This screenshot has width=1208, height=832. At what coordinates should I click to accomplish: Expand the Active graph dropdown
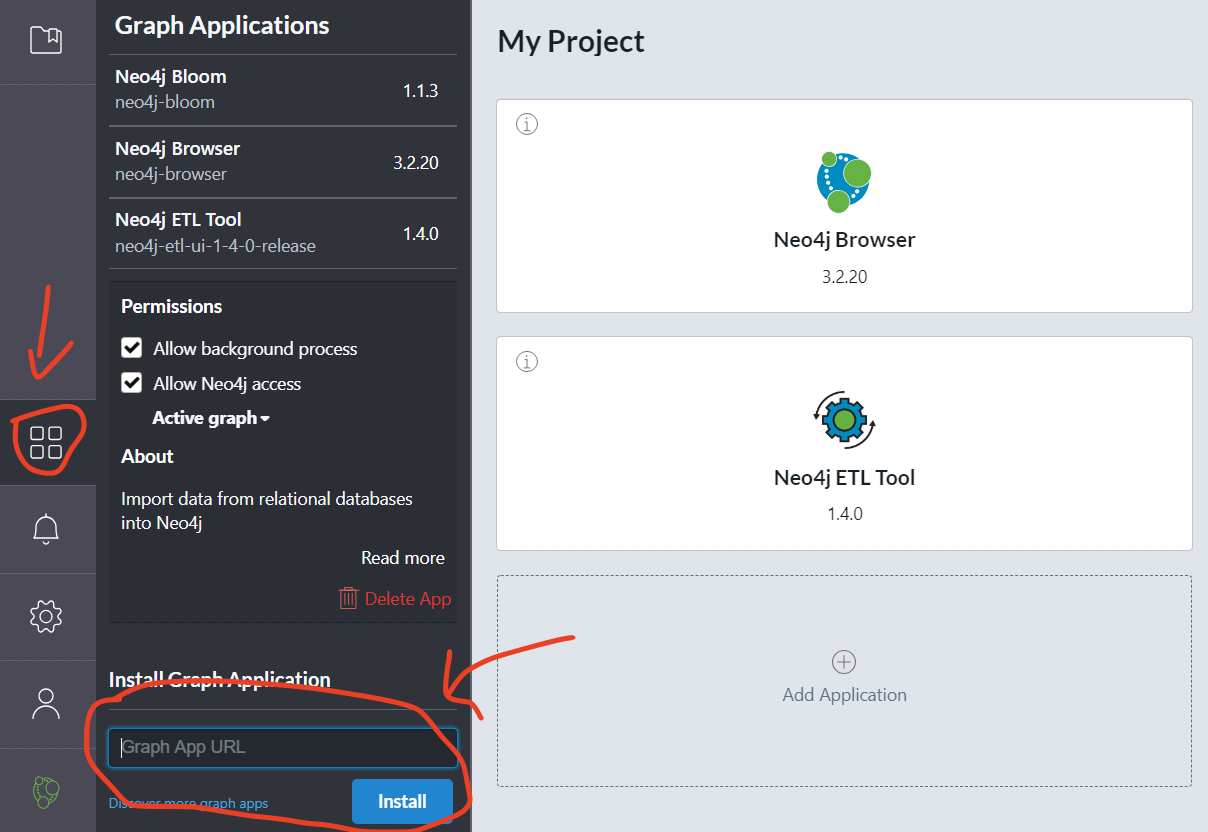pos(210,418)
